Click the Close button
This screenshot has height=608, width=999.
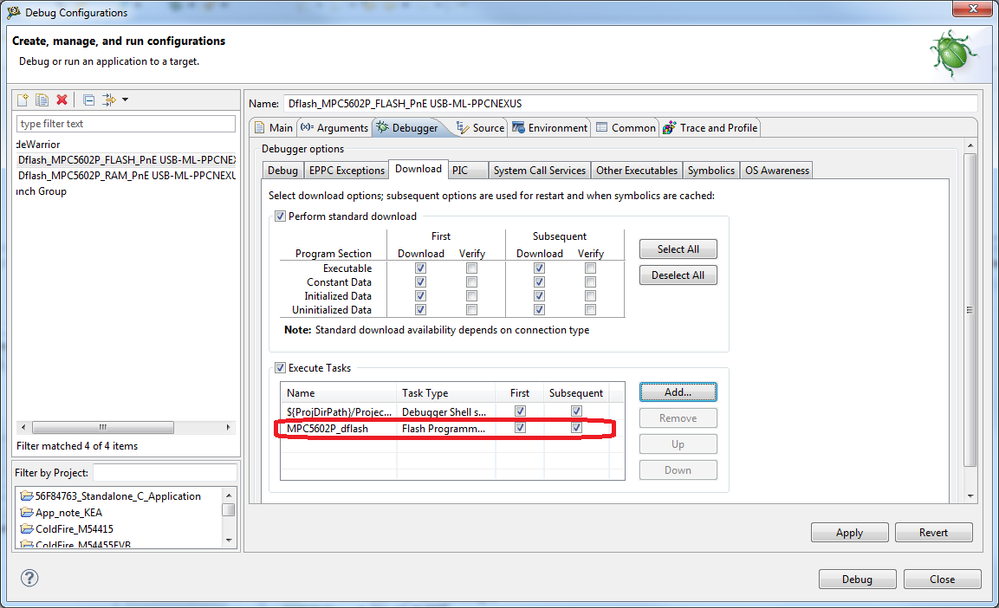(x=942, y=579)
